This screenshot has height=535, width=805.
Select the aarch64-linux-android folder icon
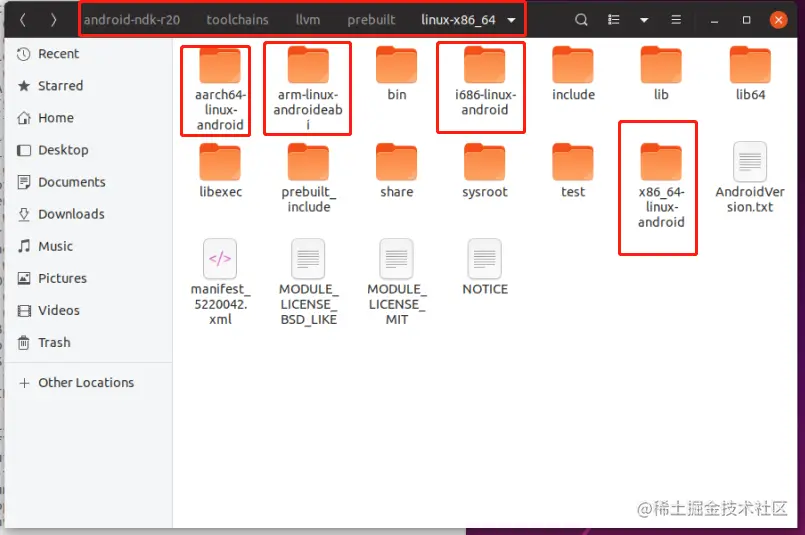click(x=220, y=65)
